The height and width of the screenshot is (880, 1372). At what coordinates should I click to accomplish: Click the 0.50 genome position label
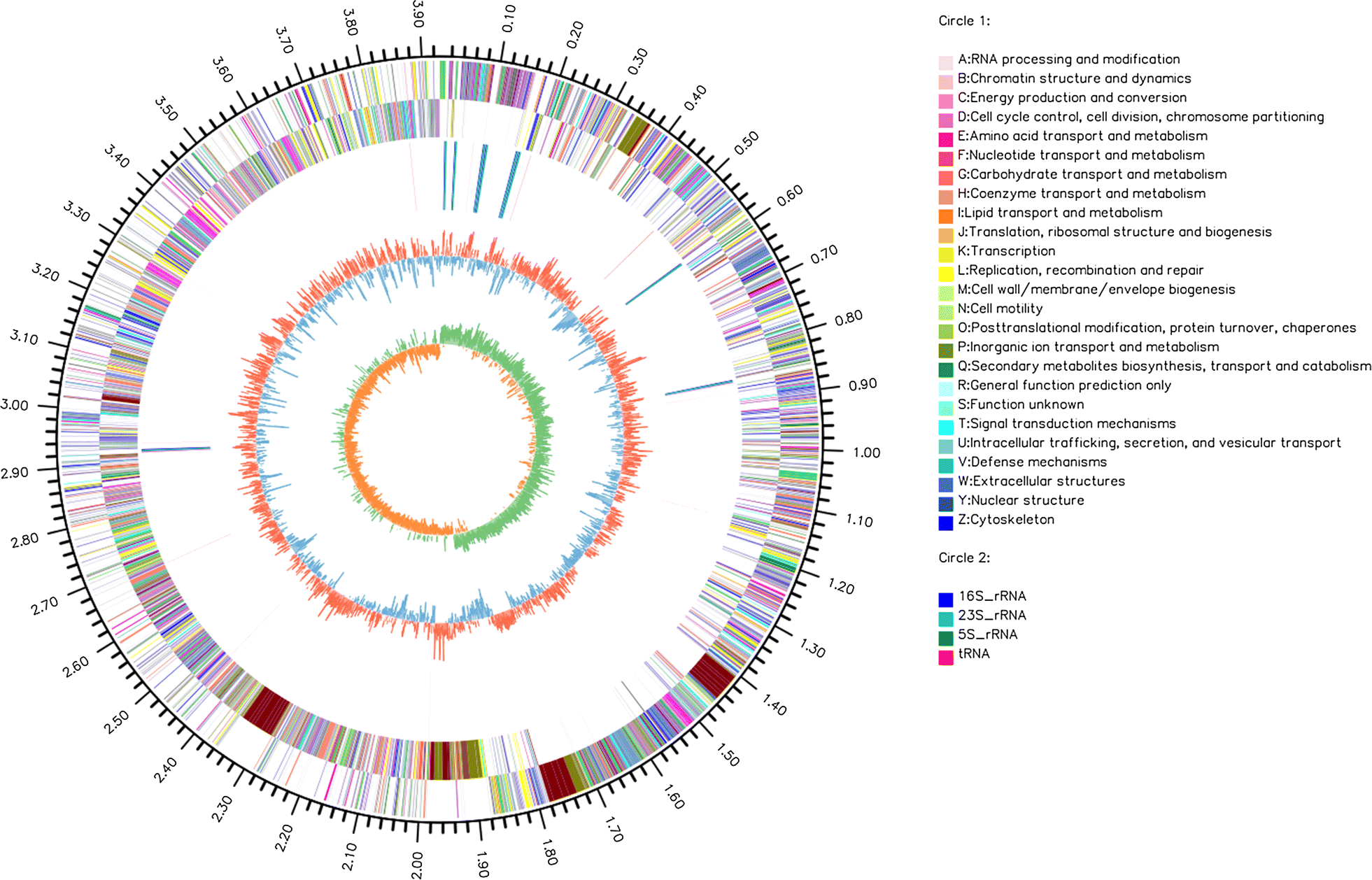tap(747, 143)
